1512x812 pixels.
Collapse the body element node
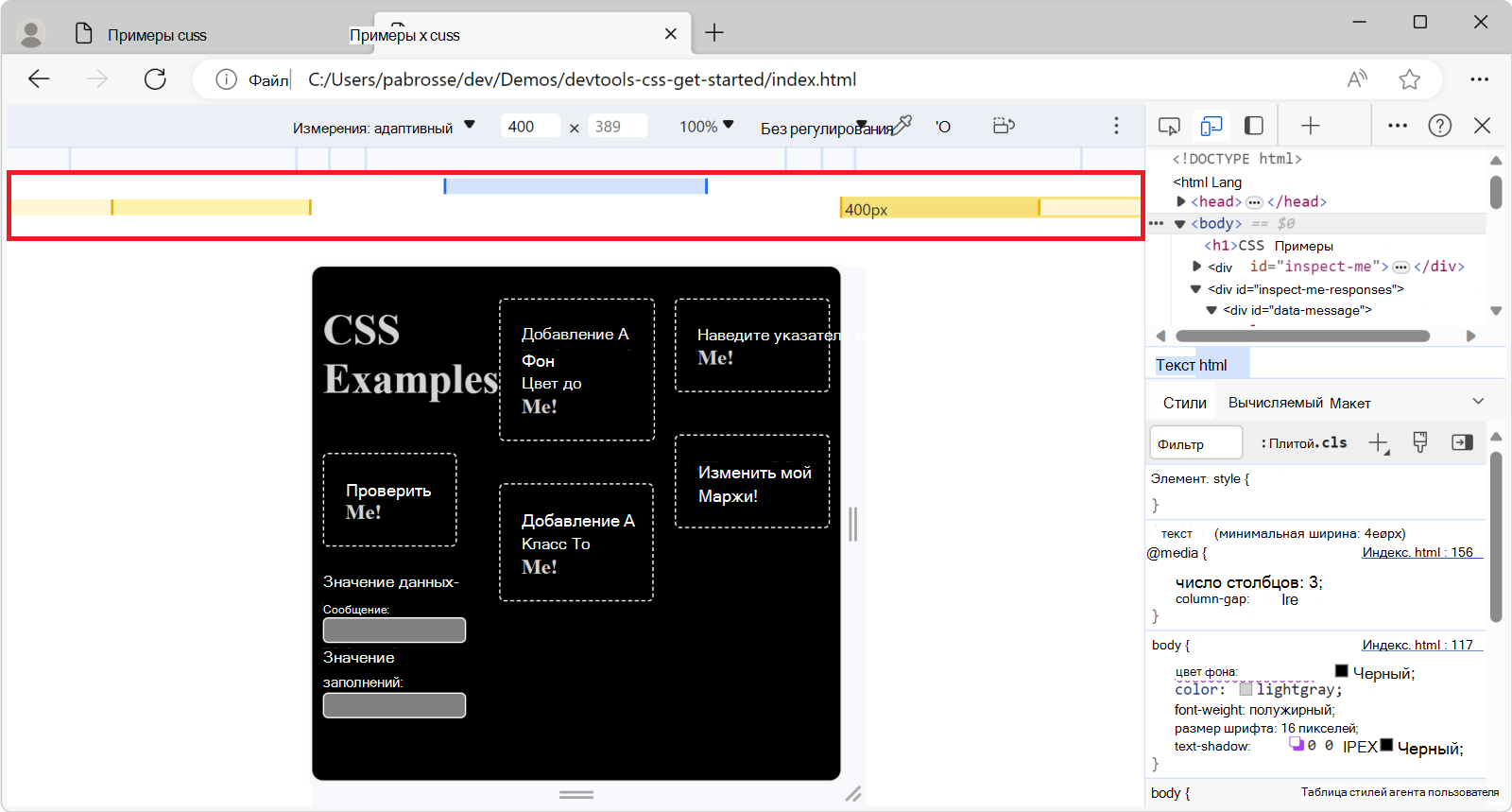click(x=1179, y=224)
